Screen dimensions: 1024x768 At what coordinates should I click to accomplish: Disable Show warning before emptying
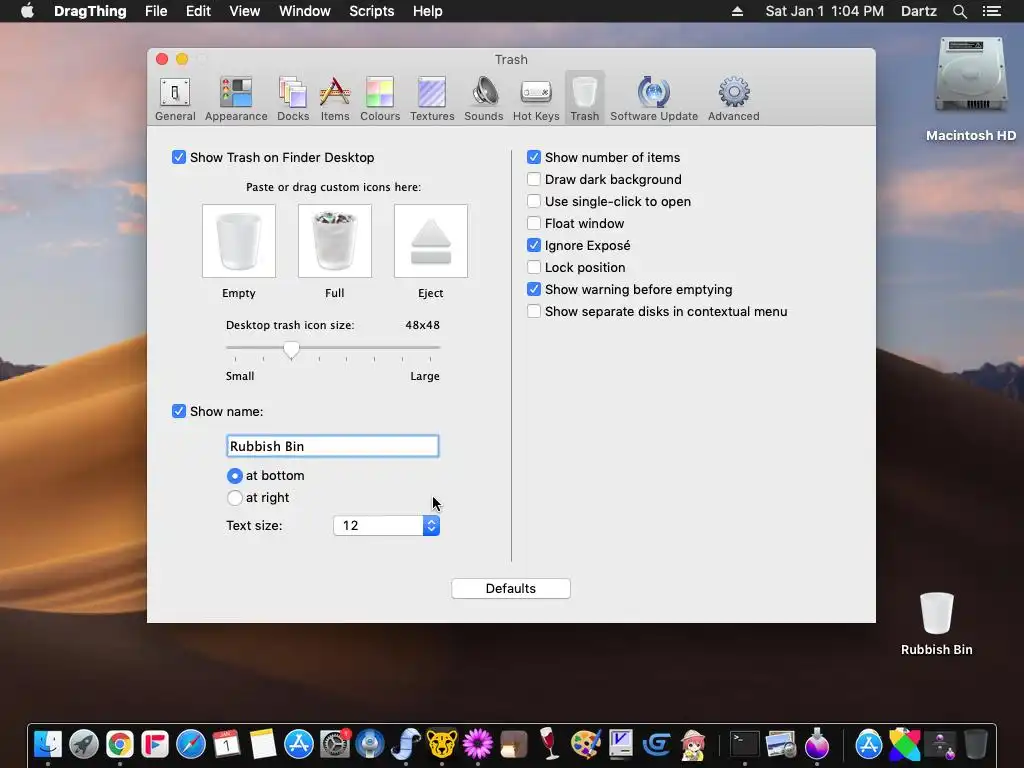534,289
